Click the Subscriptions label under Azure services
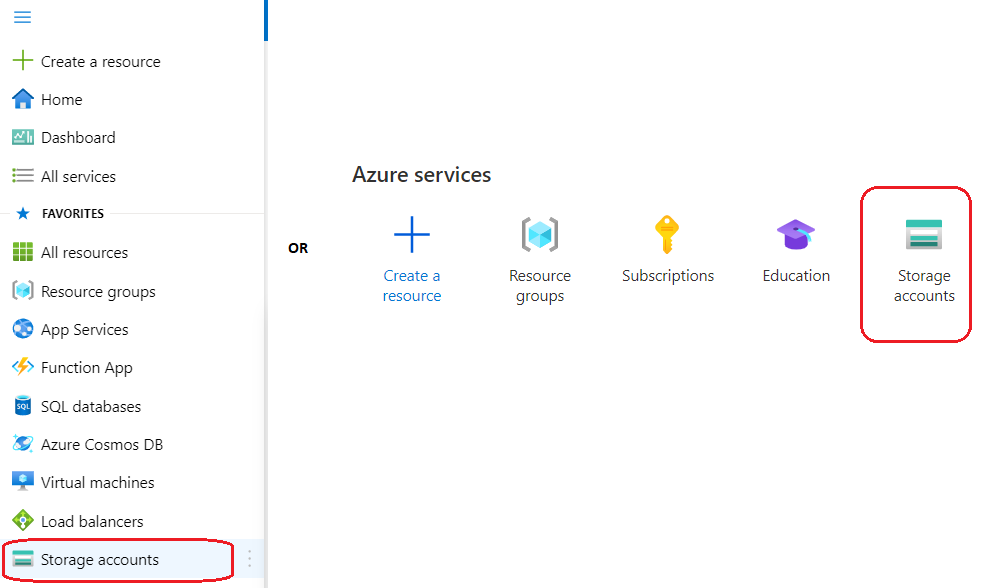This screenshot has width=982, height=588. tap(668, 276)
